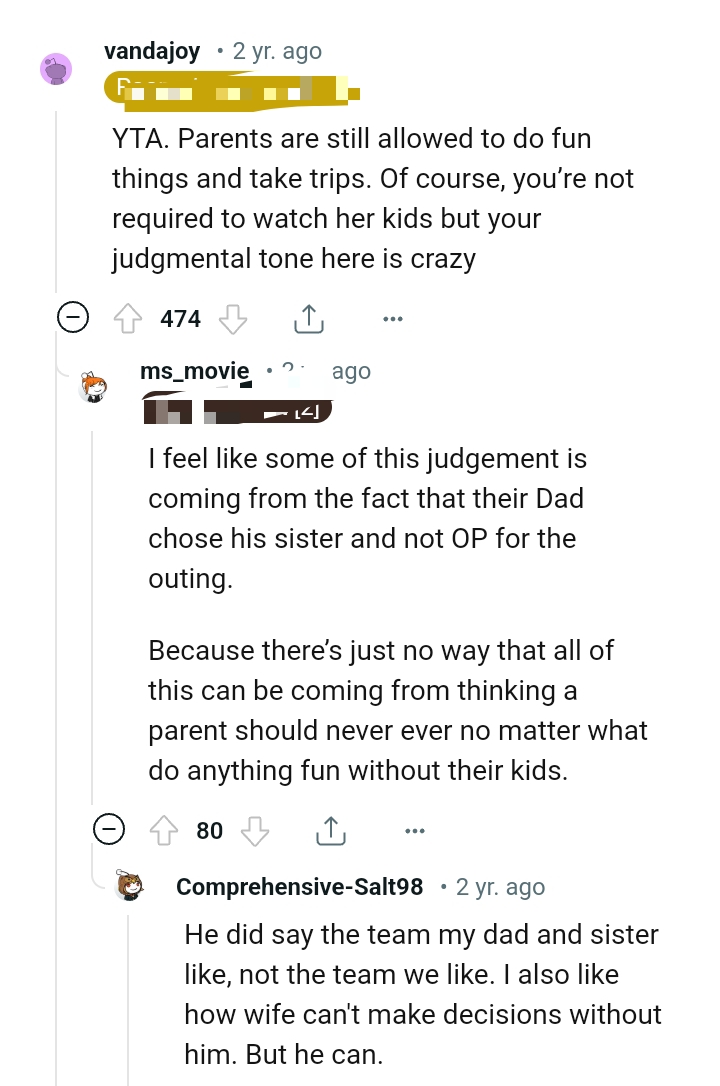
Task: Open vandajoy's profile
Action: (151, 50)
